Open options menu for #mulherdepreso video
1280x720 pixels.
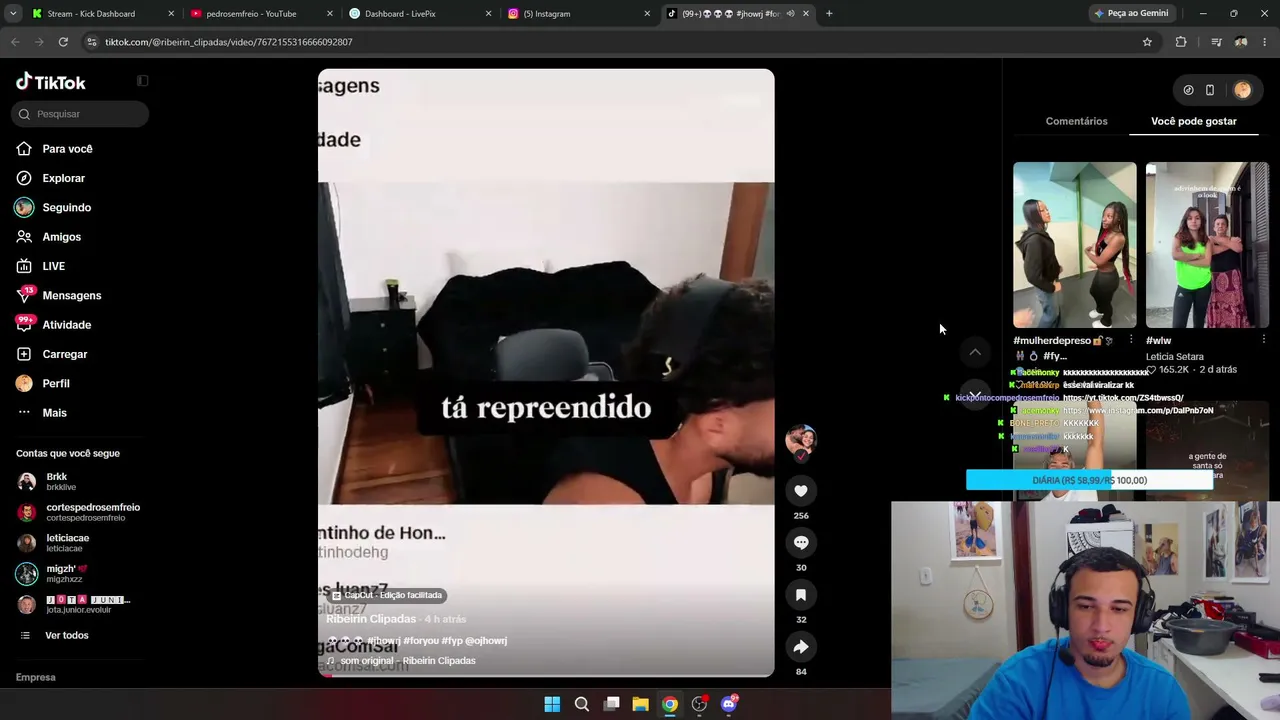[x=1131, y=340]
